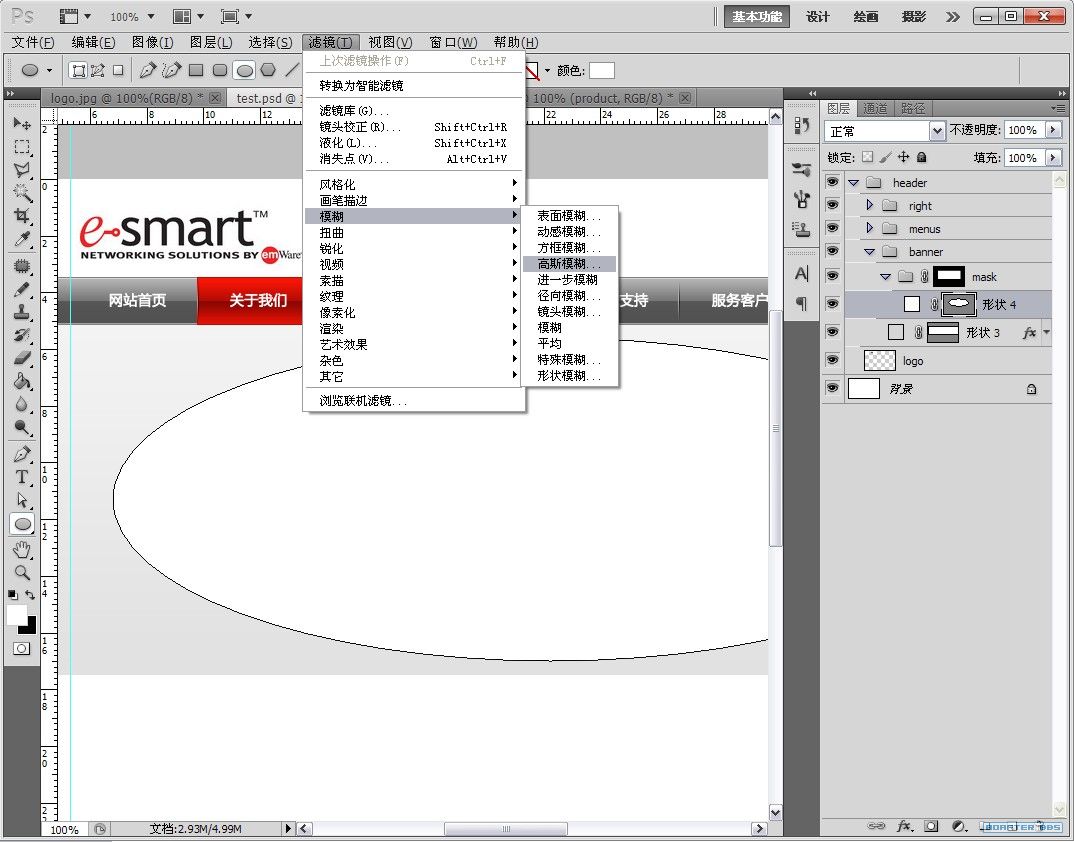Screen dimensions: 1074x842
Task: Hide the 背景 layer
Action: pyautogui.click(x=832, y=388)
